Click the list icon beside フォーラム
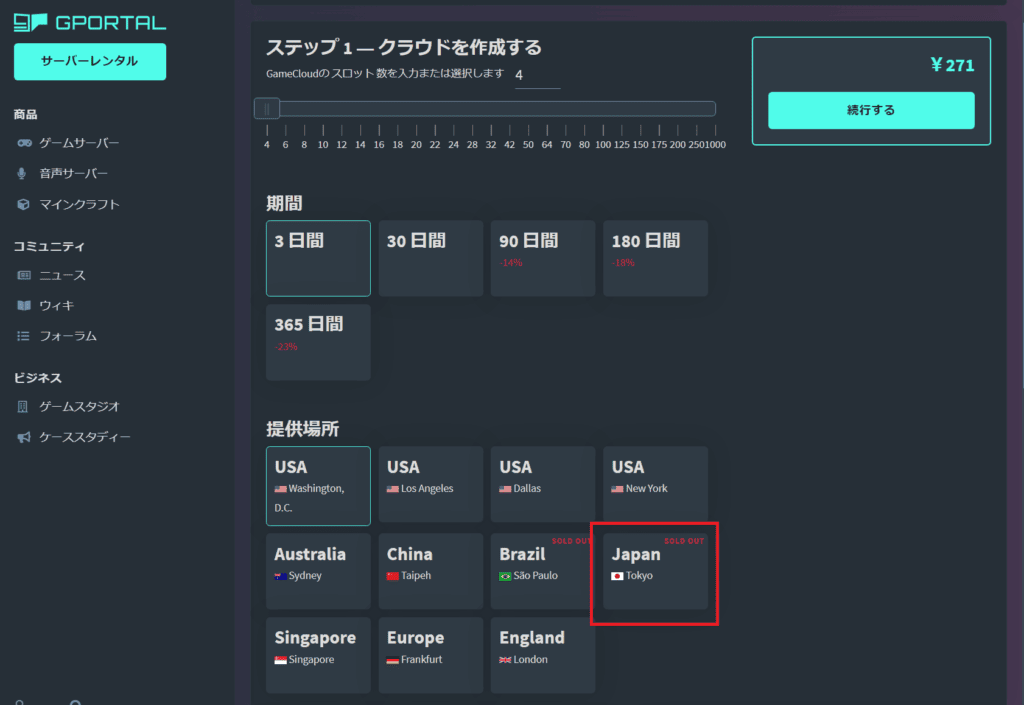 tap(24, 336)
